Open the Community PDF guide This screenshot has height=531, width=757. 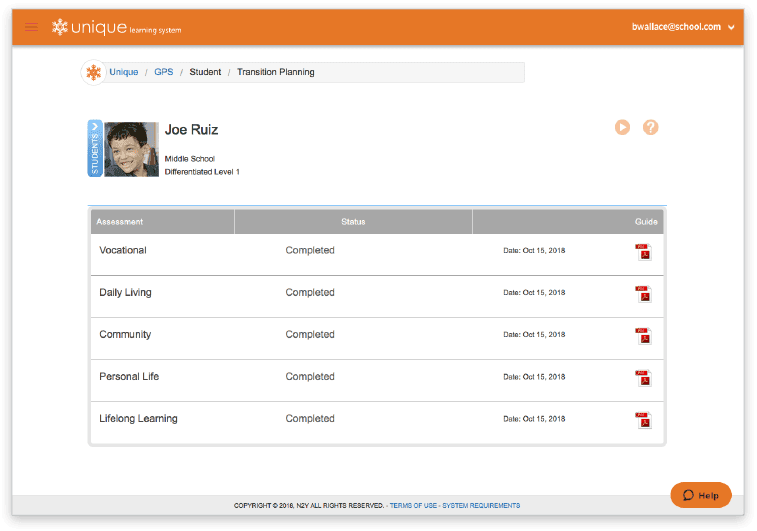point(643,336)
